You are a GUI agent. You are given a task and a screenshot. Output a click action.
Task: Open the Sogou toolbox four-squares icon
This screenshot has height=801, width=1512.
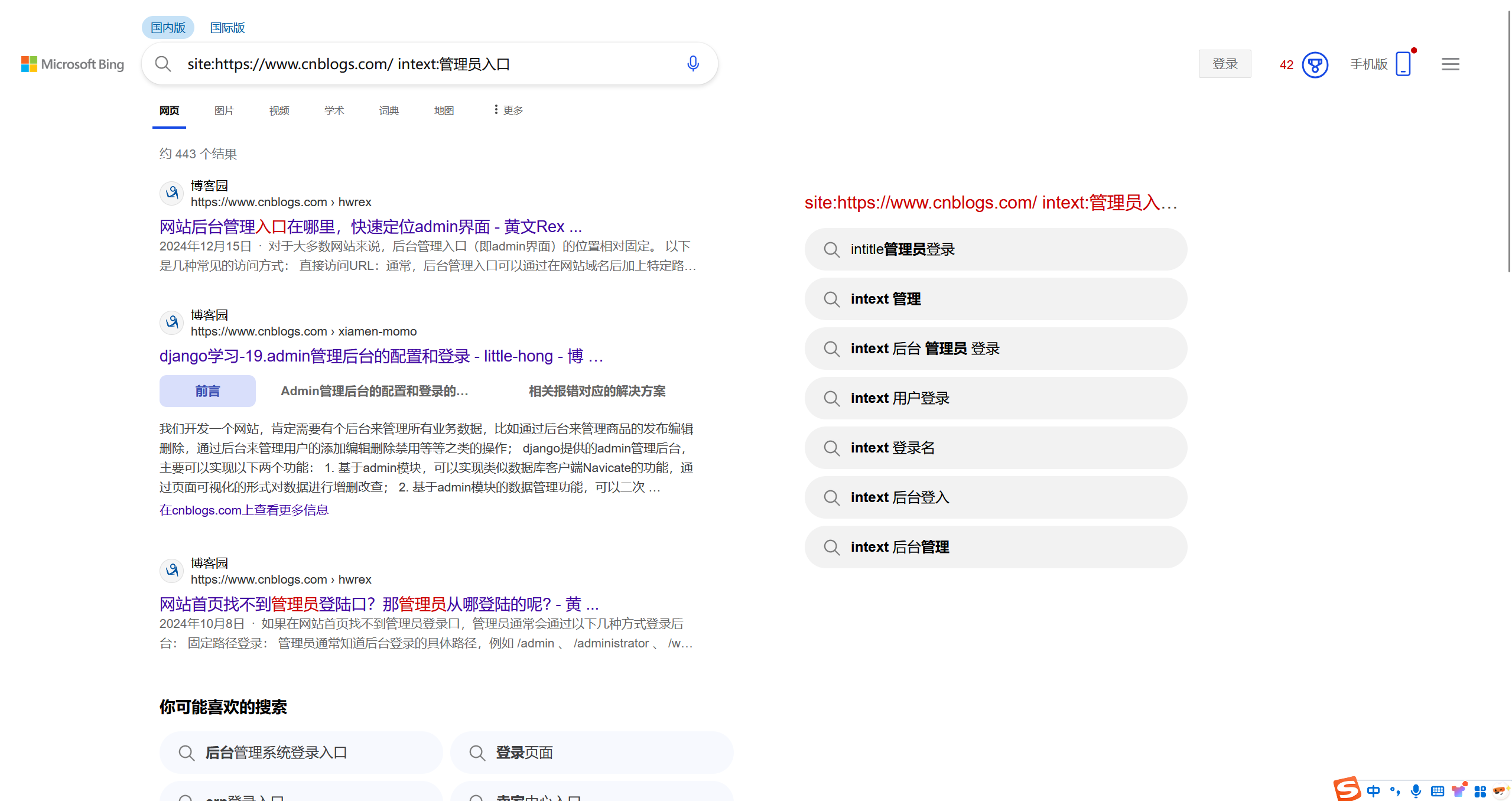1480,792
